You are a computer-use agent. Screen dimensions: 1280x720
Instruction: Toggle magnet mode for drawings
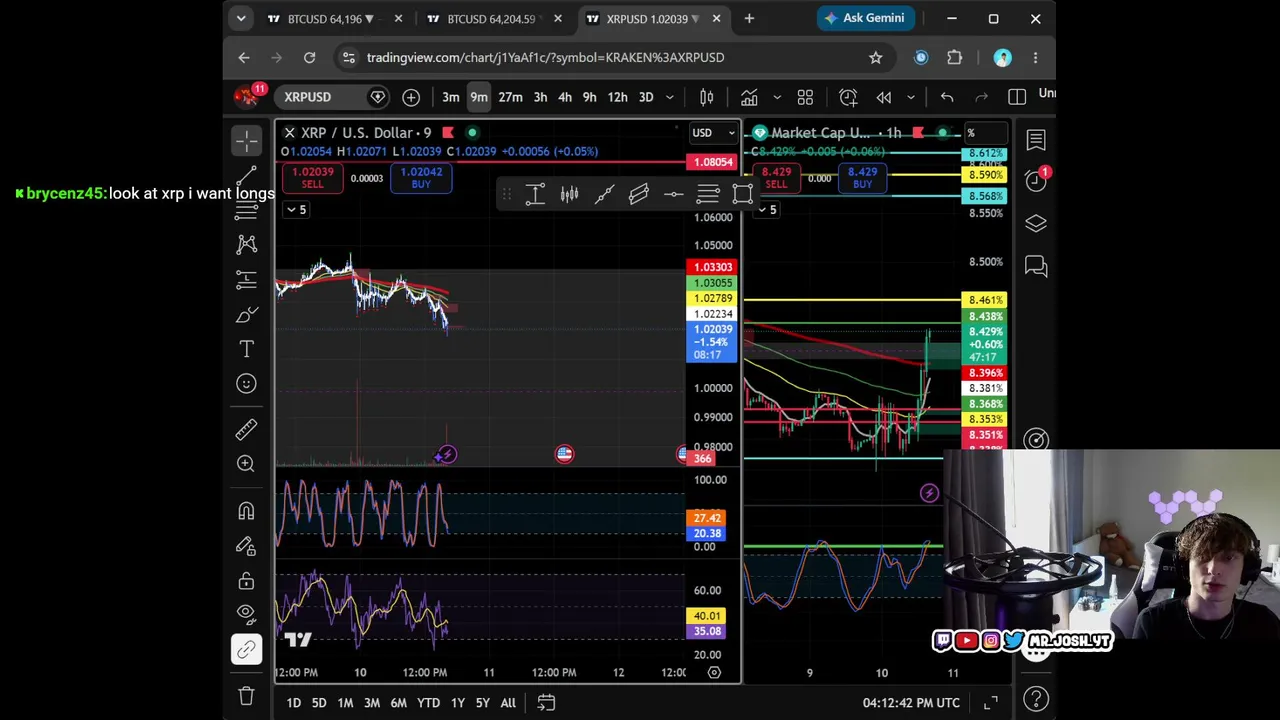246,511
